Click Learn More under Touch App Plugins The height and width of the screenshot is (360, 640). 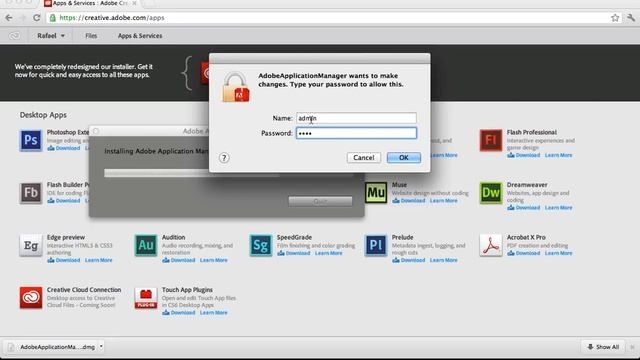pyautogui.click(x=214, y=313)
